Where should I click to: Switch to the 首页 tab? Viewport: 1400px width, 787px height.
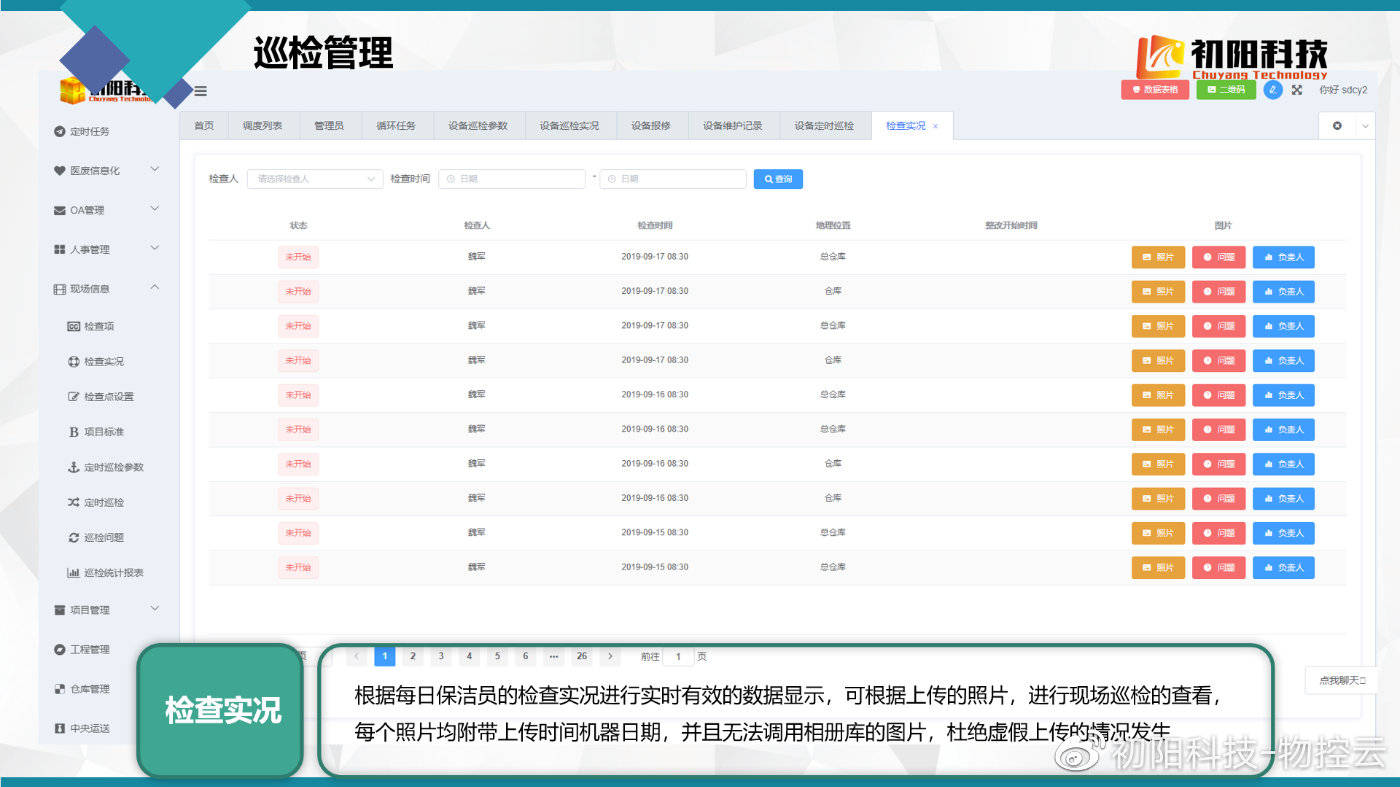click(204, 126)
